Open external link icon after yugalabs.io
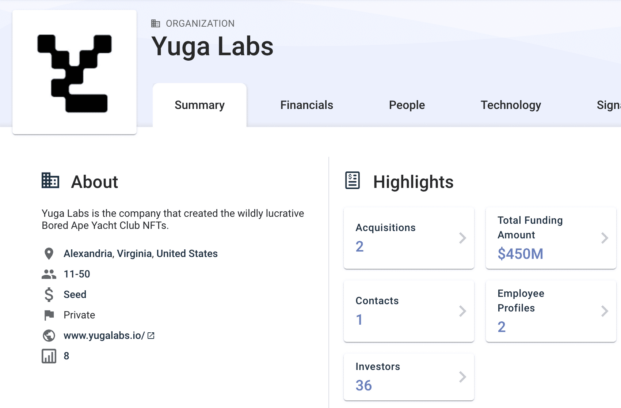The width and height of the screenshot is (621, 408). [x=151, y=336]
